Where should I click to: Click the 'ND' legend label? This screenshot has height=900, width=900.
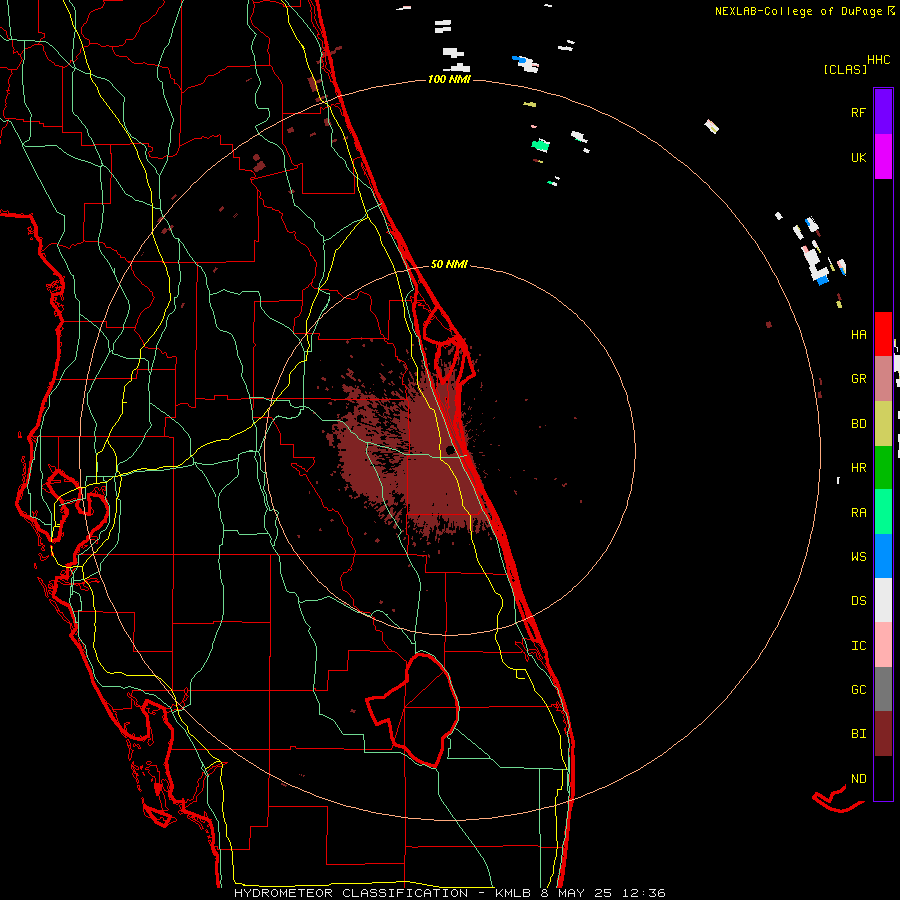point(858,779)
